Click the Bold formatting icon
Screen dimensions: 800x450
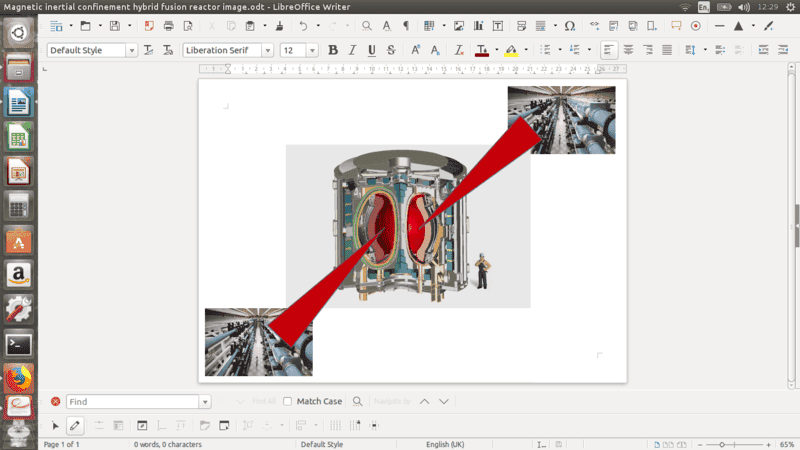pos(333,50)
